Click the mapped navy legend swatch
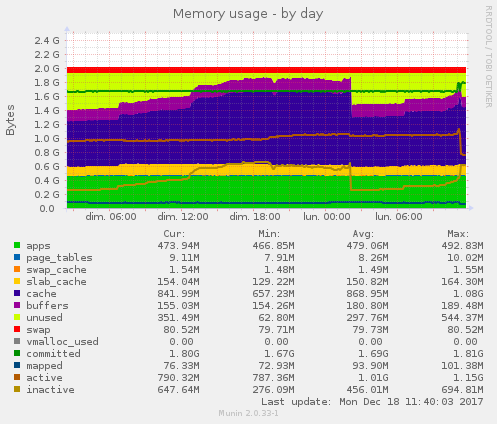The image size is (497, 424). click(x=17, y=365)
